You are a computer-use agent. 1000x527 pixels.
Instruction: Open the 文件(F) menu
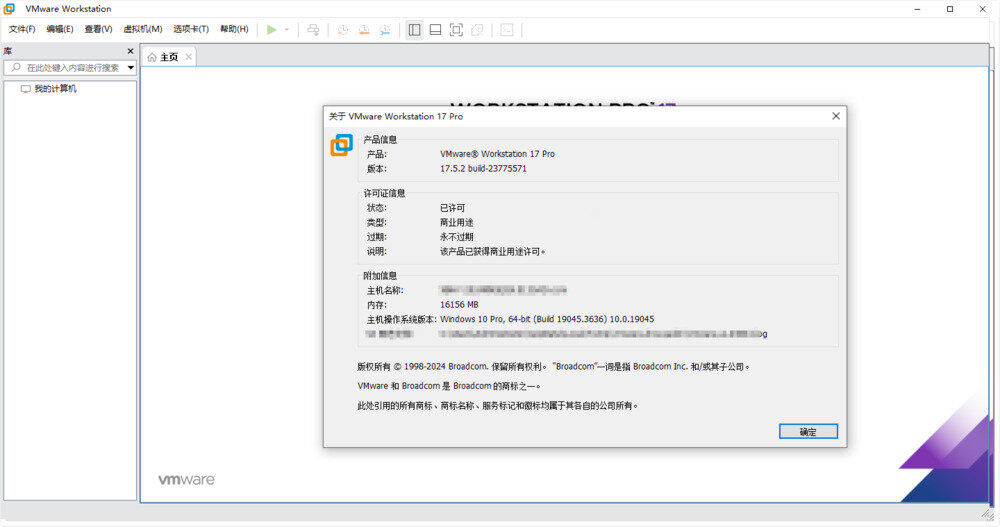pos(22,29)
